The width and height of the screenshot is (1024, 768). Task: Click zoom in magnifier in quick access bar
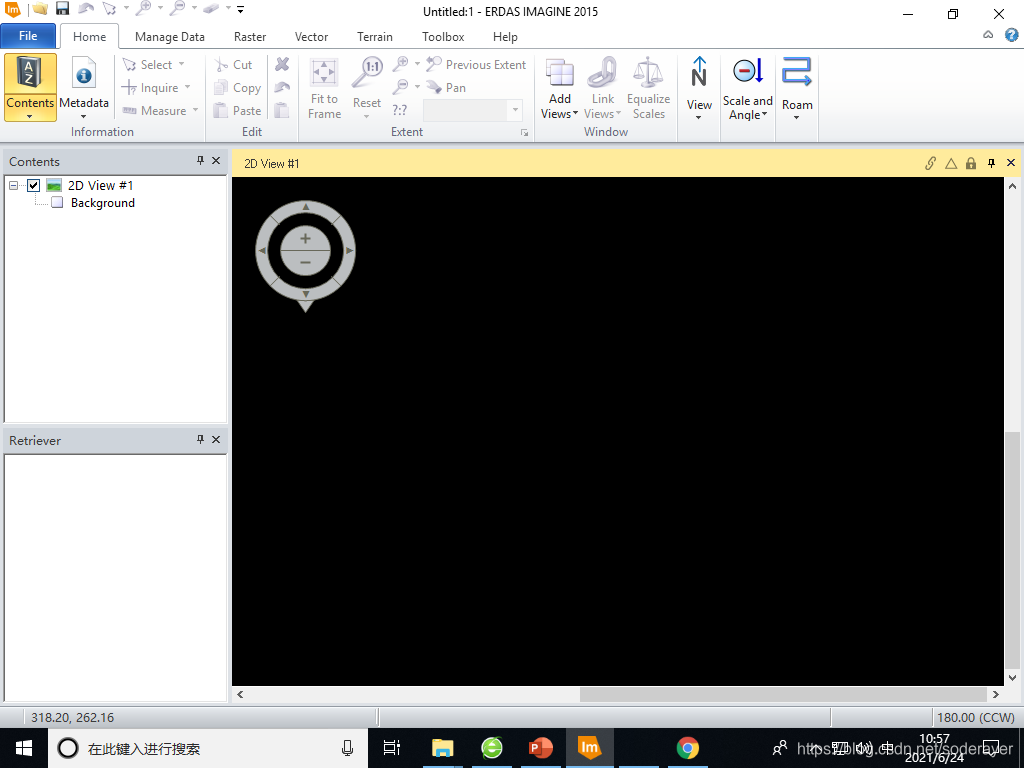click(143, 8)
